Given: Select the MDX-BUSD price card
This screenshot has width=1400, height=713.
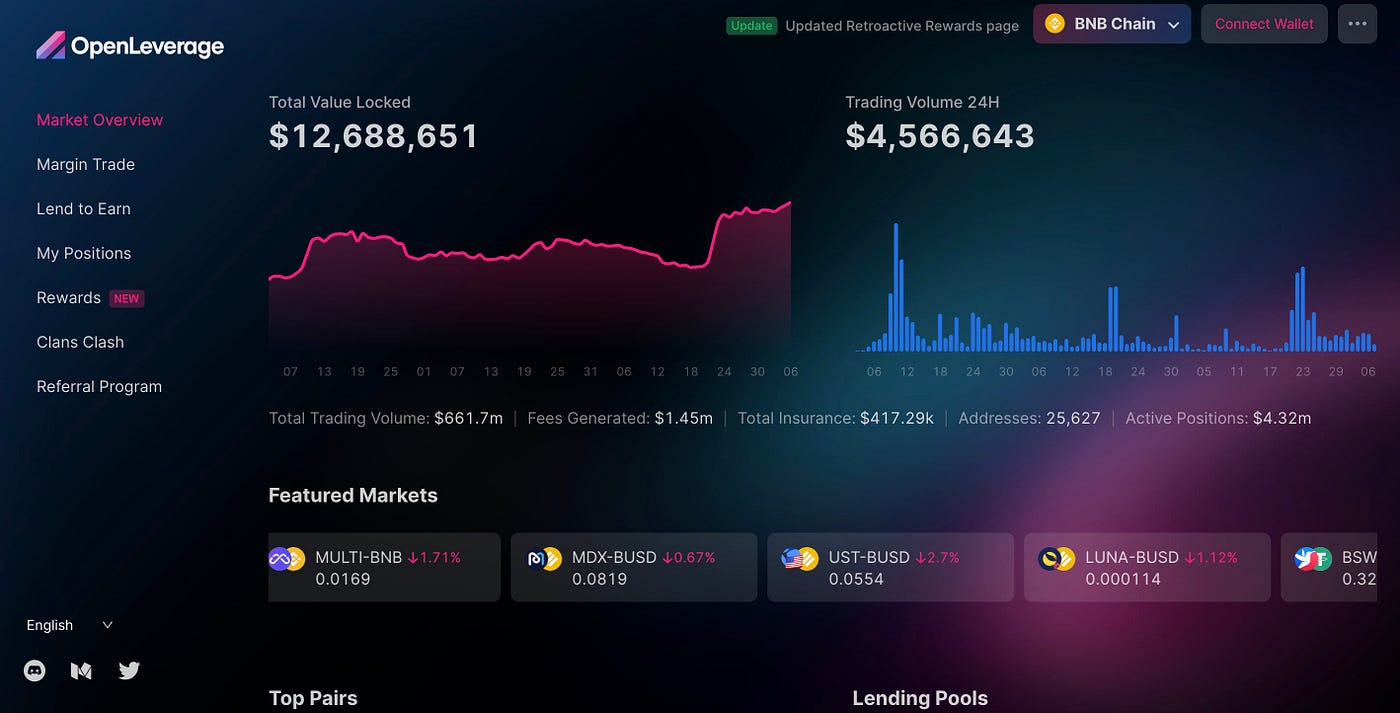Looking at the screenshot, I should point(633,567).
